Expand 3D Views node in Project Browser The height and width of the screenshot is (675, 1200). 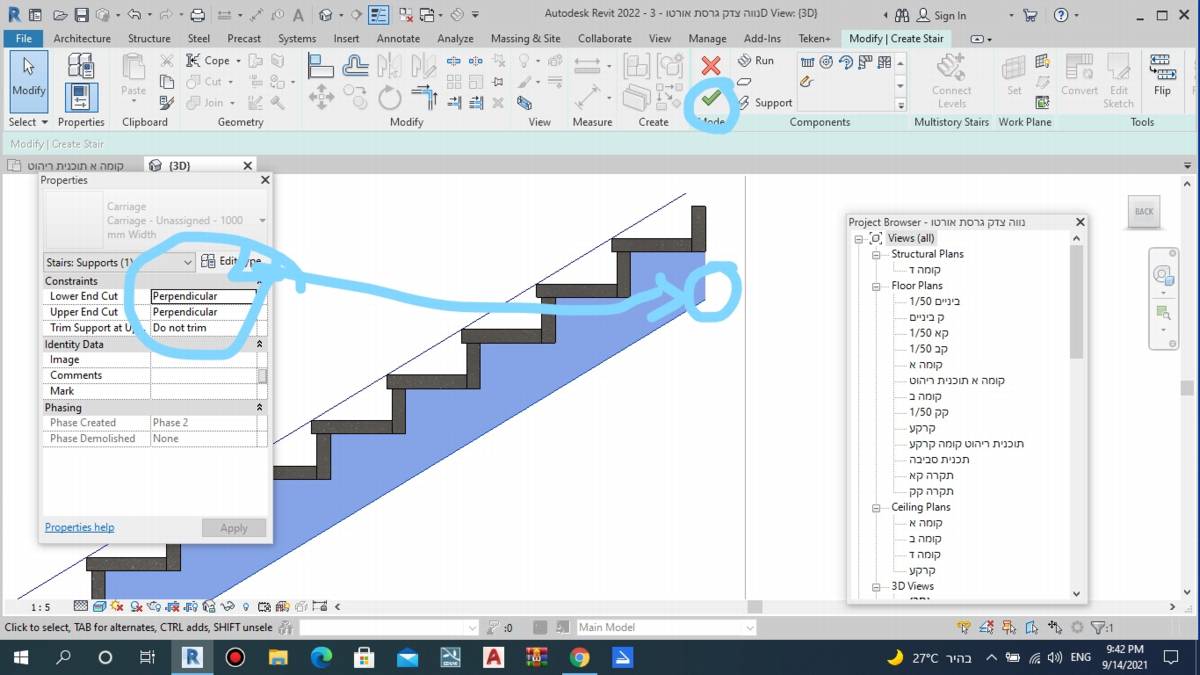[x=874, y=586]
